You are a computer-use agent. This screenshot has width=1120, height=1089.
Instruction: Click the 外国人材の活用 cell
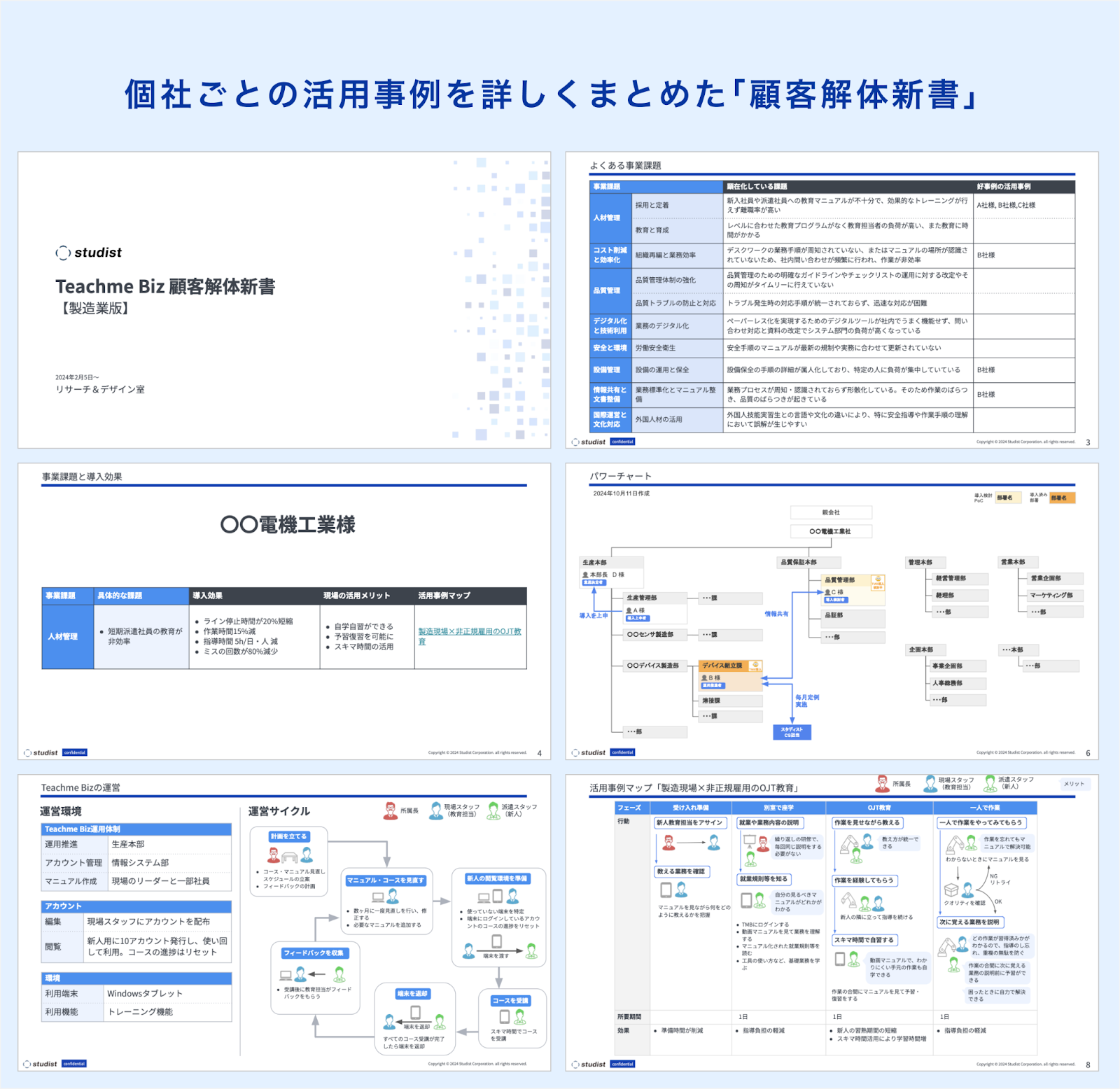[677, 419]
